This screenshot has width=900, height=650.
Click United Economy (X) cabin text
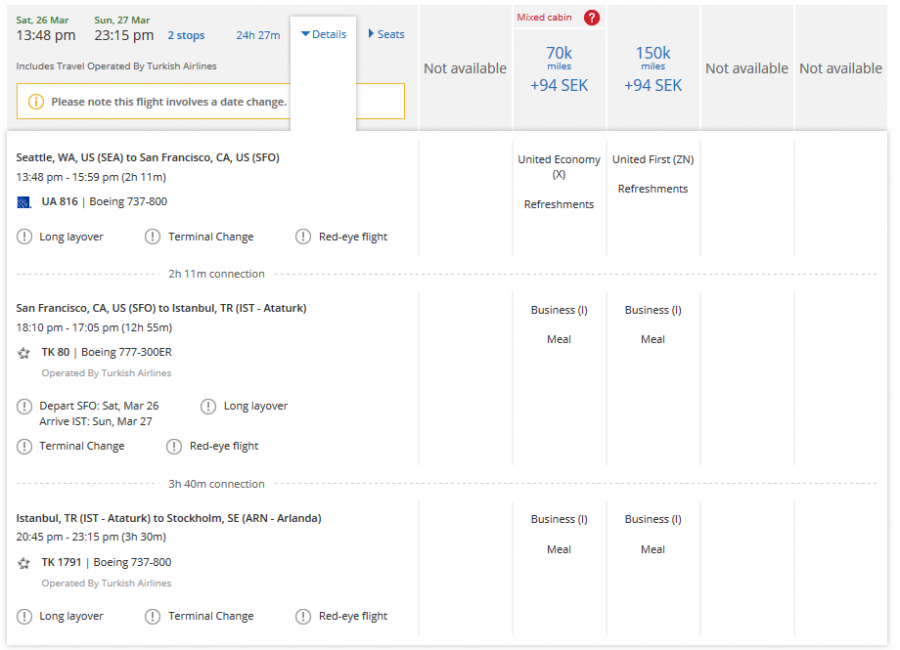pyautogui.click(x=559, y=167)
